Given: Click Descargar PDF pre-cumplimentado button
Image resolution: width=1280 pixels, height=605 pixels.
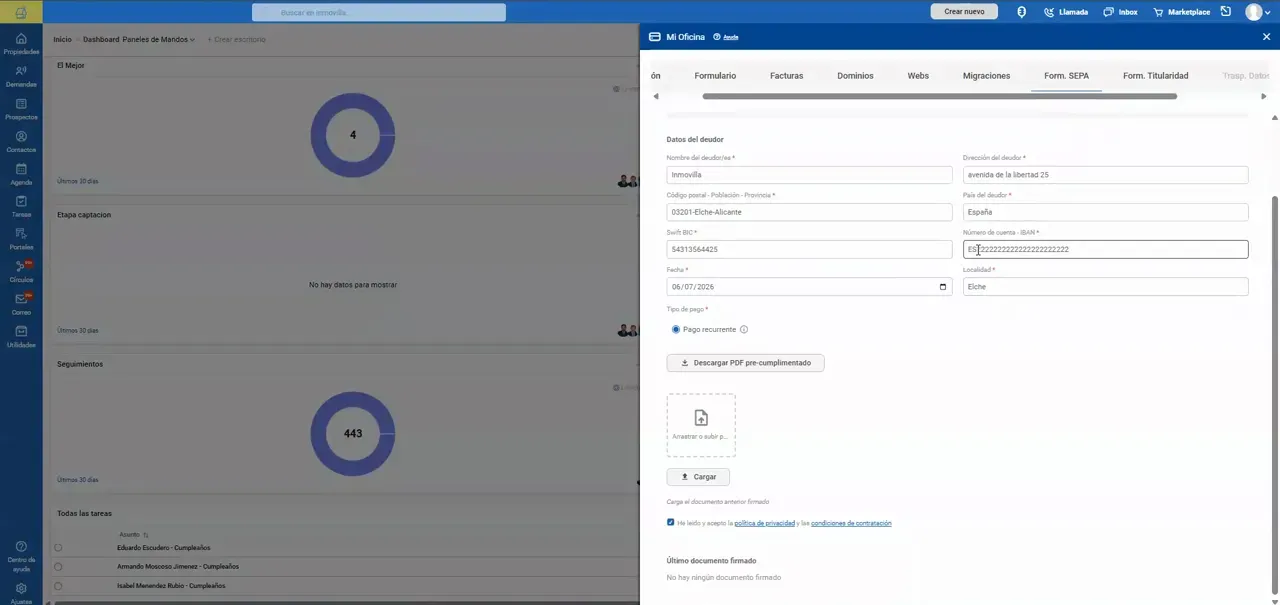Looking at the screenshot, I should pos(745,363).
